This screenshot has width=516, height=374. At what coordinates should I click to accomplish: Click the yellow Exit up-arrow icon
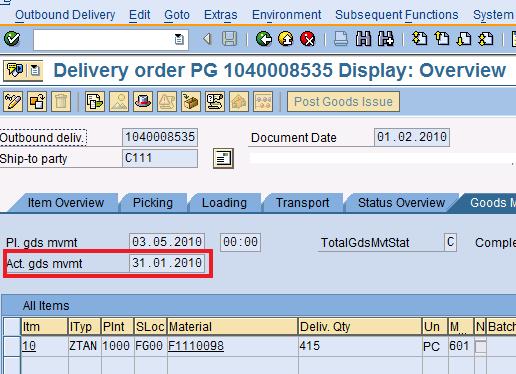click(x=286, y=39)
